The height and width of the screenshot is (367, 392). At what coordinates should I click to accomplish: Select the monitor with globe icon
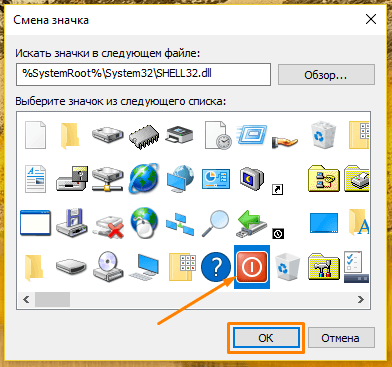coord(180,179)
